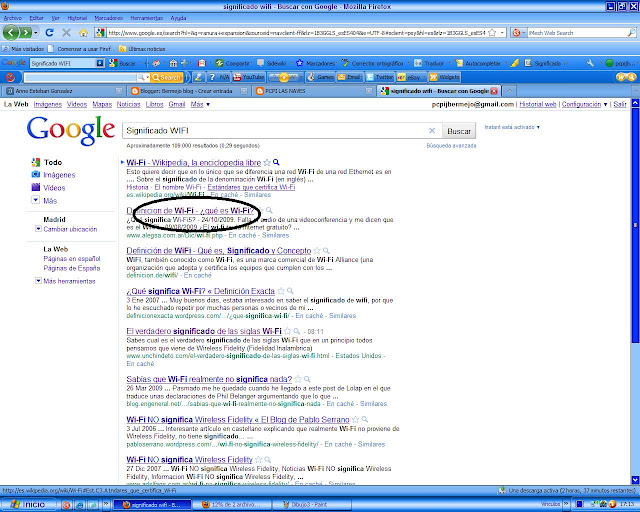Open Google Toolbar search box dropdown
640x512 pixels.
coord(100,63)
